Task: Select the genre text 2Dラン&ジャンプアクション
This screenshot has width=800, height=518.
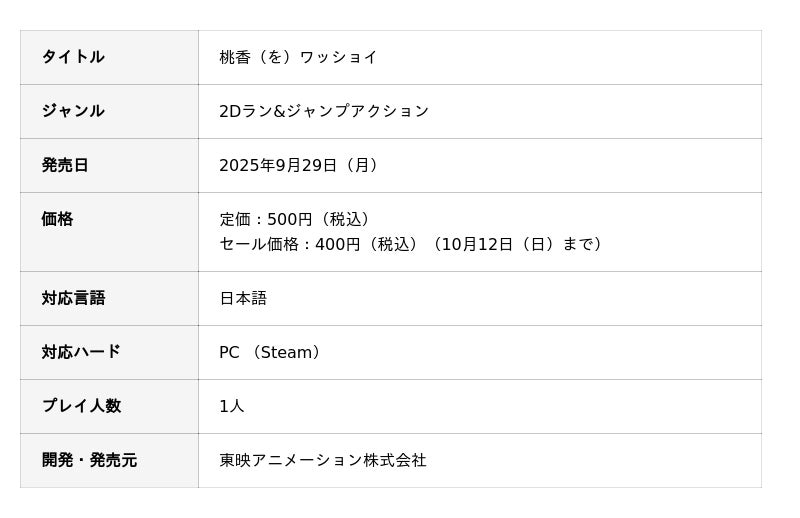Action: coord(324,111)
